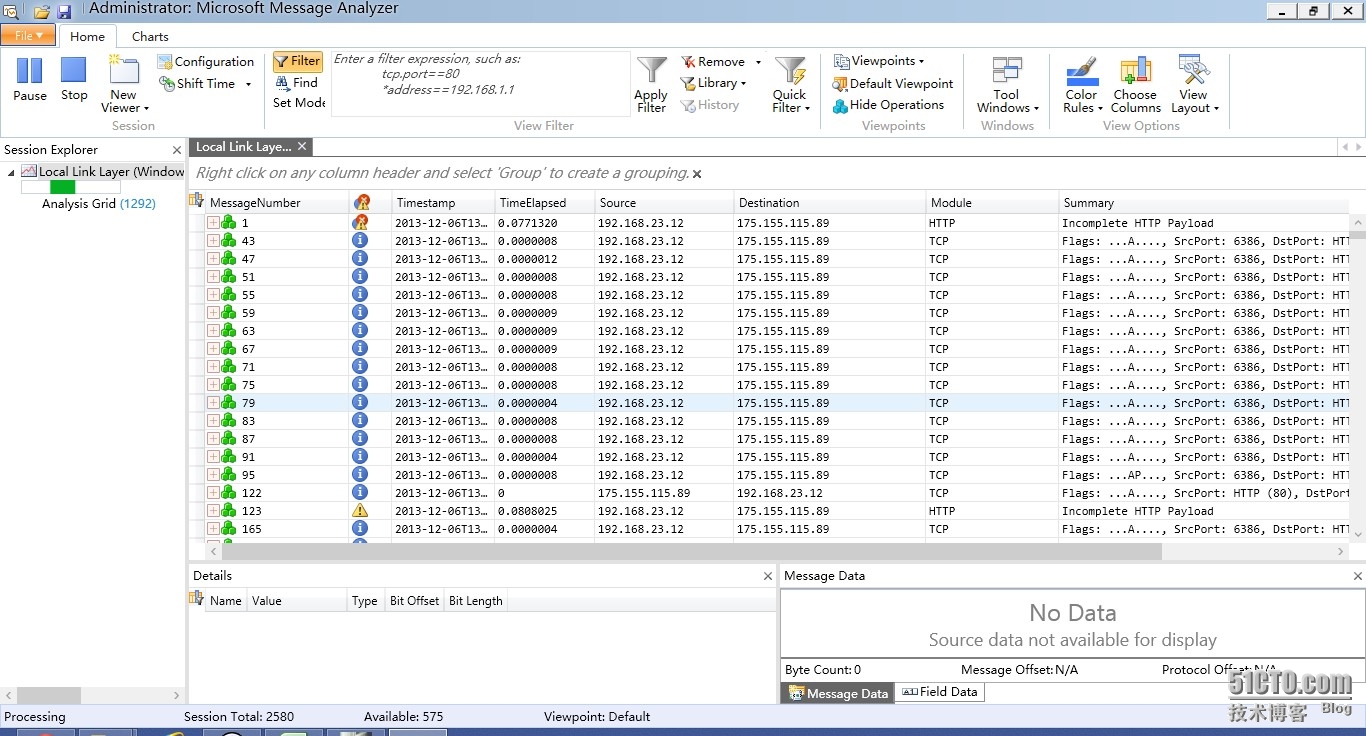This screenshot has width=1366, height=736.
Task: Close the Session Explorer panel
Action: pyautogui.click(x=177, y=150)
